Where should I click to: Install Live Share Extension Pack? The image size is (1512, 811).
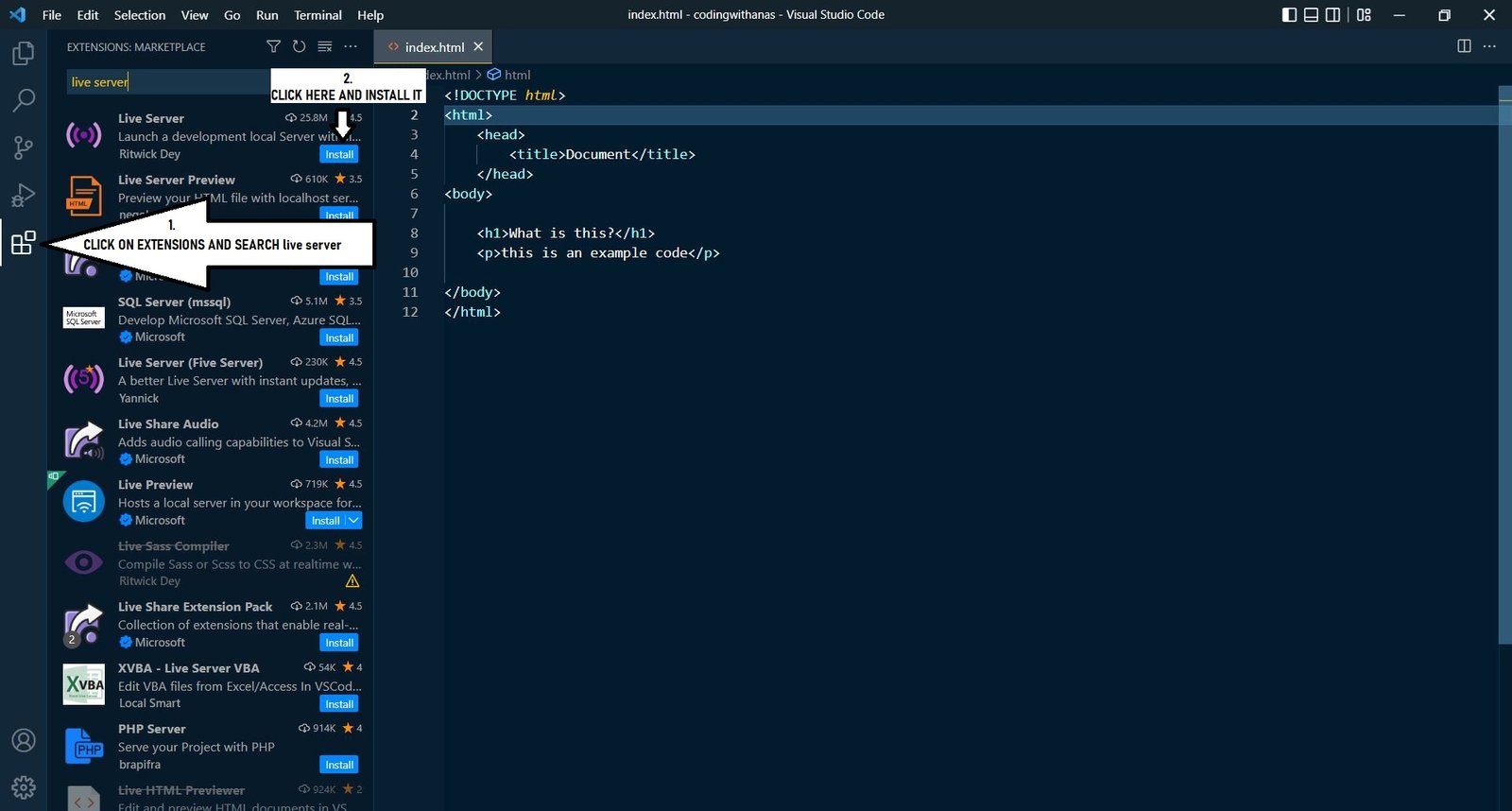[x=339, y=643]
